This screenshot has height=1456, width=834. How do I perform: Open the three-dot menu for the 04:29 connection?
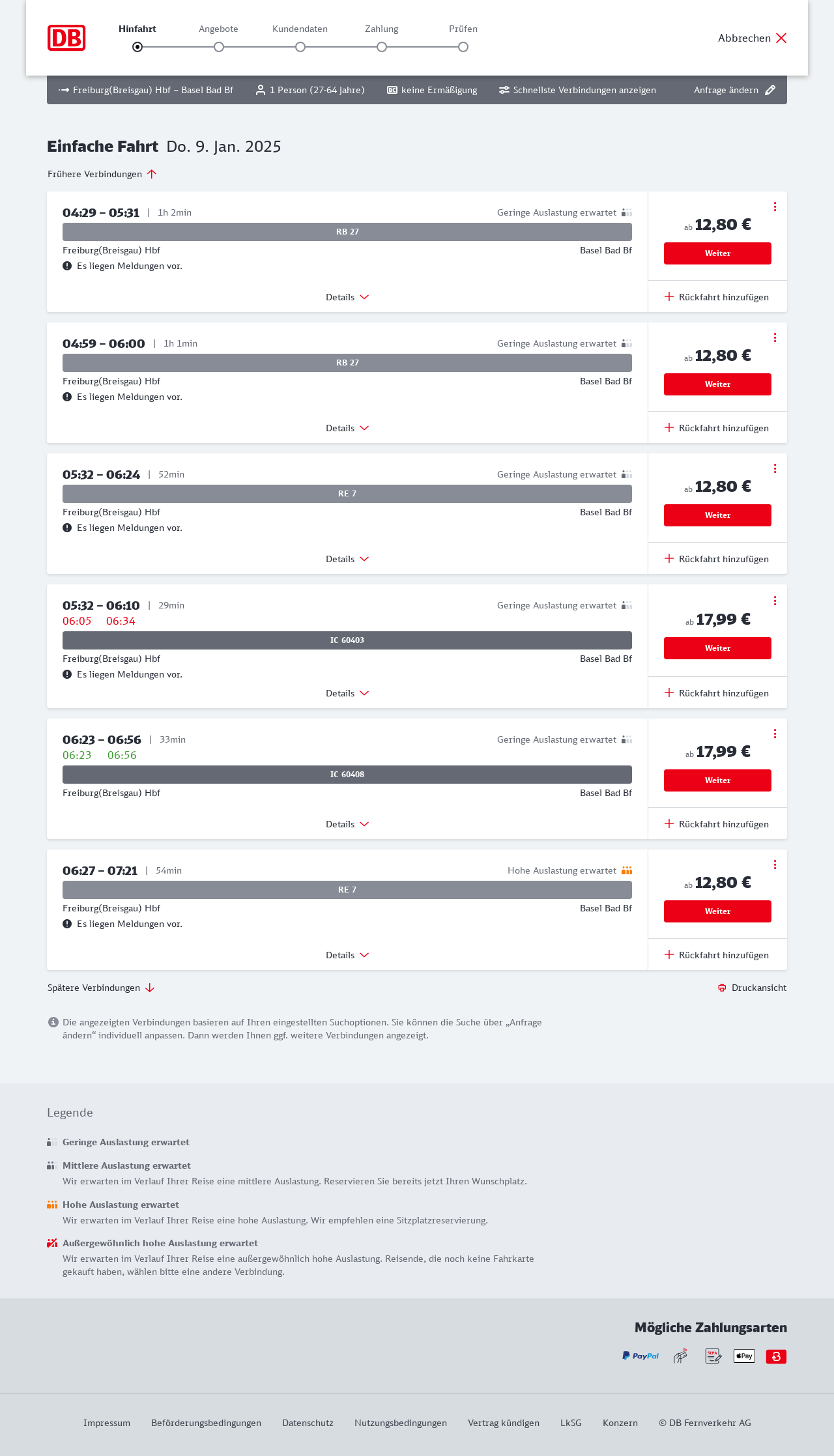pos(775,207)
